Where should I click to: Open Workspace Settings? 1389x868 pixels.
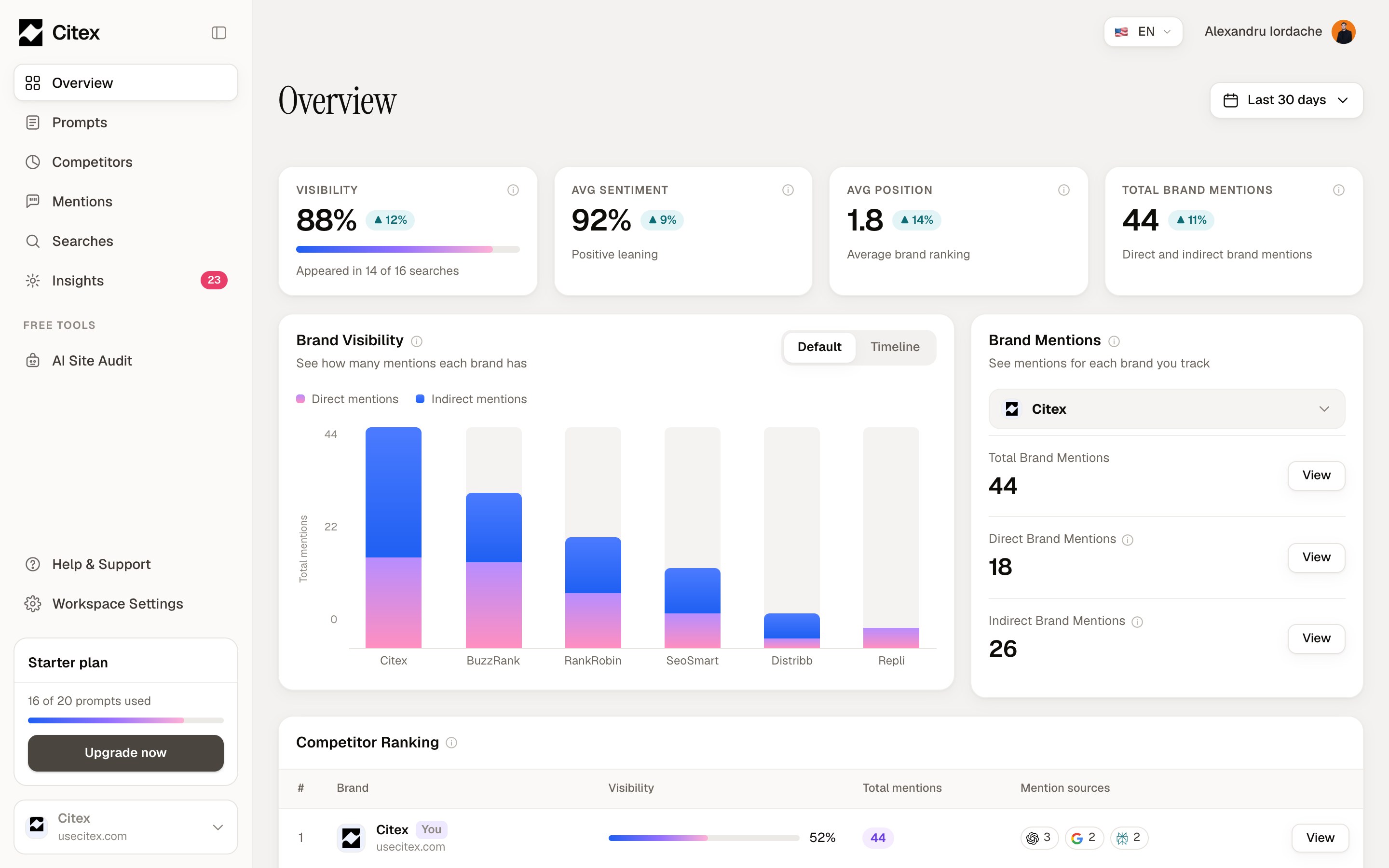[x=126, y=604]
